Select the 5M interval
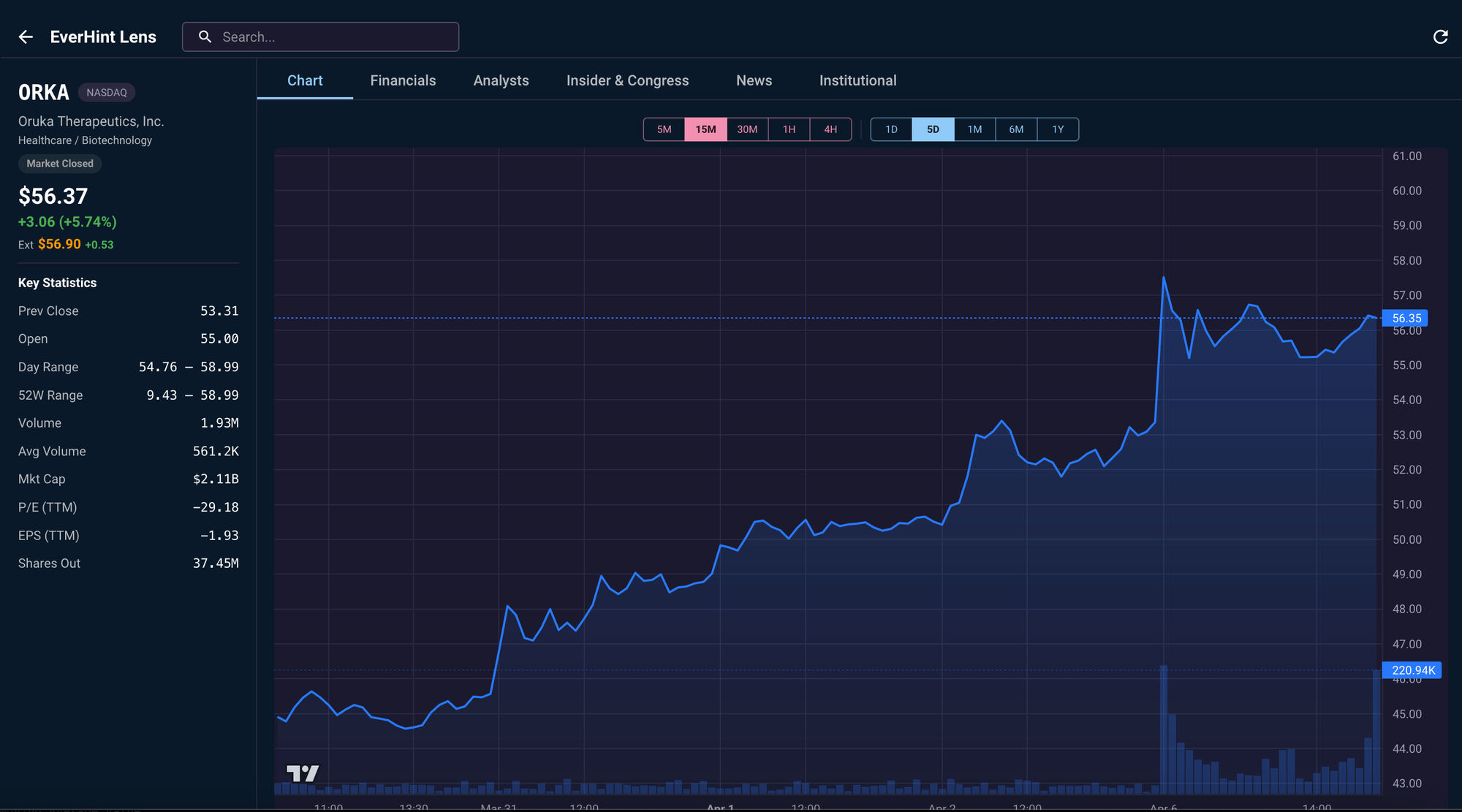Image resolution: width=1462 pixels, height=812 pixels. [664, 129]
